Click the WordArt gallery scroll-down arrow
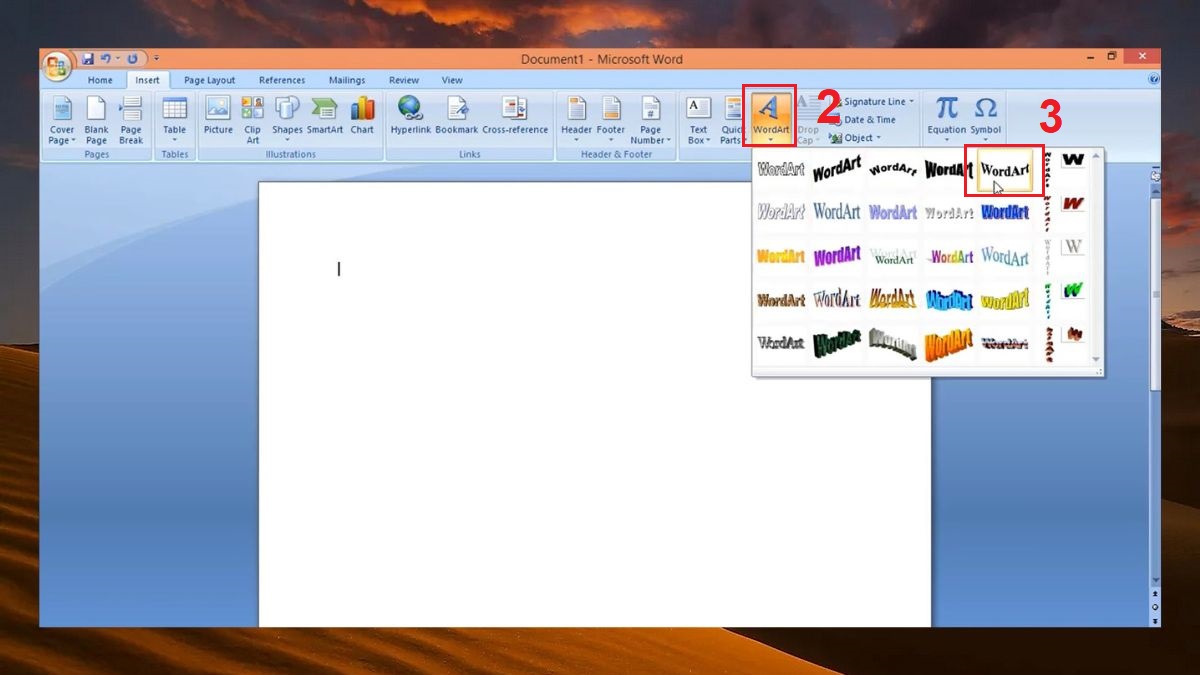The width and height of the screenshot is (1200, 675). (x=1096, y=359)
